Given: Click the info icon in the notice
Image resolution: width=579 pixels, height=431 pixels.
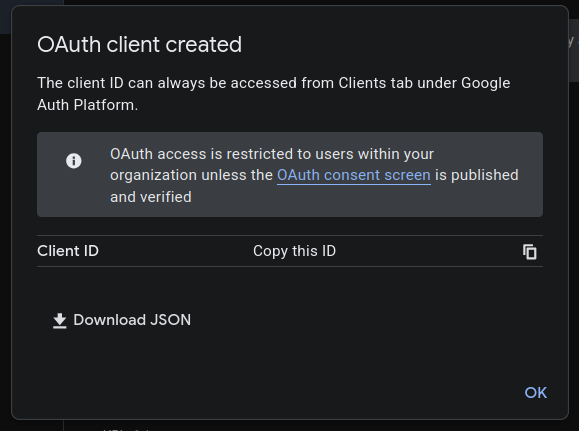Looking at the screenshot, I should pos(73,161).
